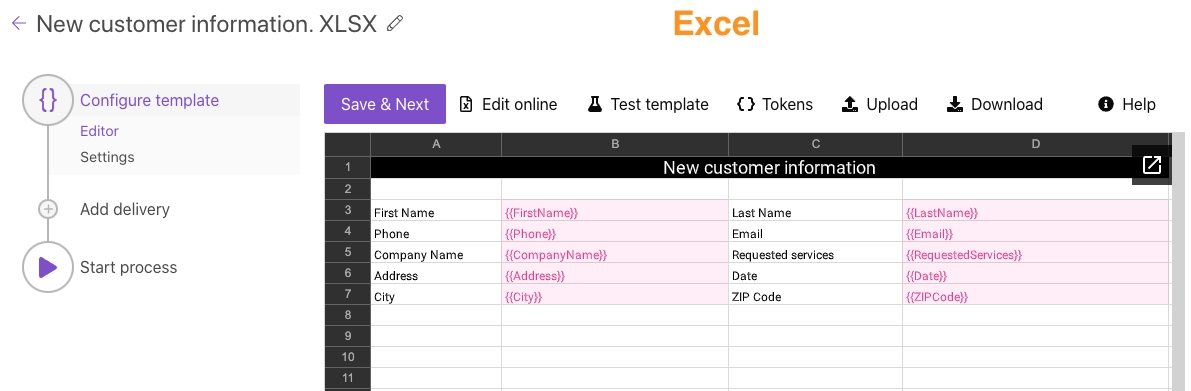Select row 8 header
This screenshot has width=1191, height=391.
pyautogui.click(x=348, y=315)
